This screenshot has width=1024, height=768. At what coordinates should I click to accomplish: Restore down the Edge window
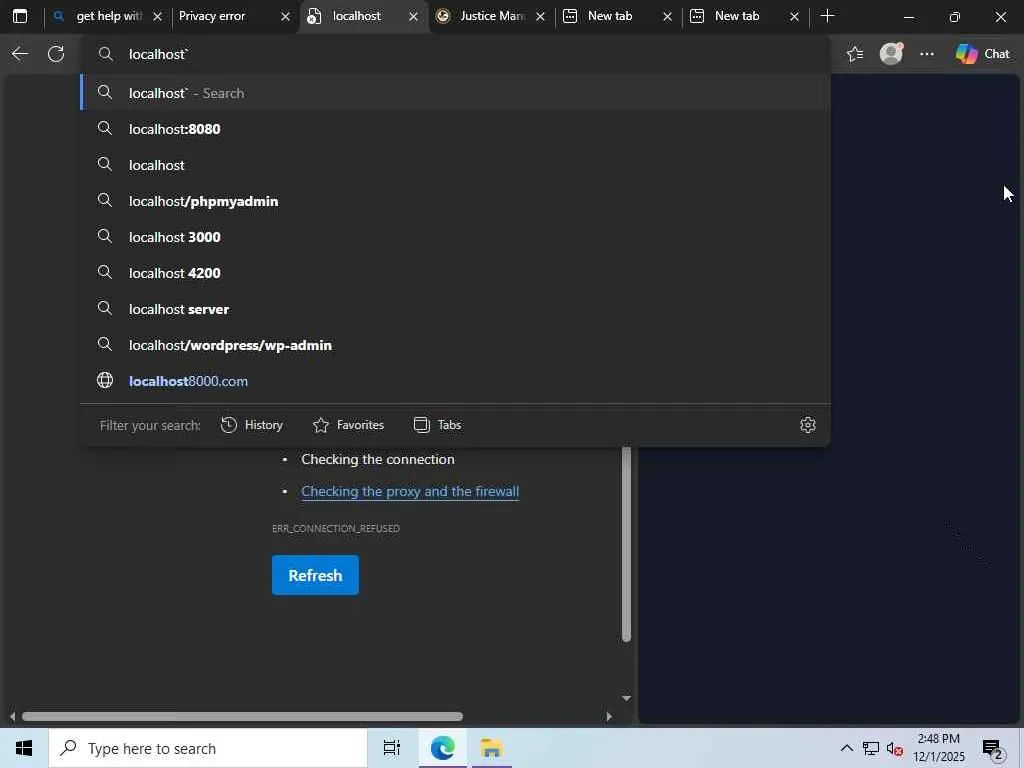pos(955,17)
